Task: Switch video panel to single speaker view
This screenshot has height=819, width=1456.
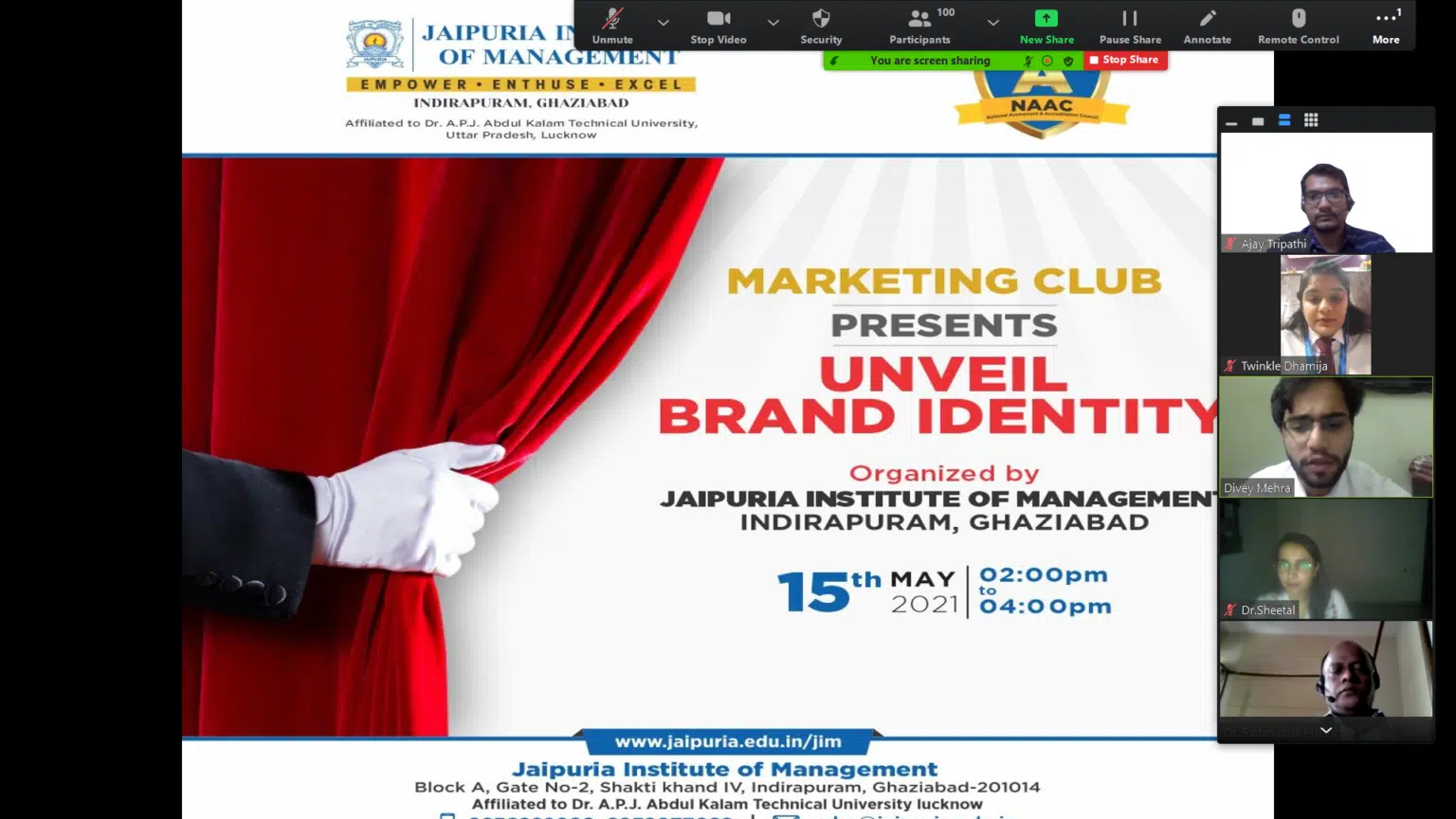Action: (1258, 121)
